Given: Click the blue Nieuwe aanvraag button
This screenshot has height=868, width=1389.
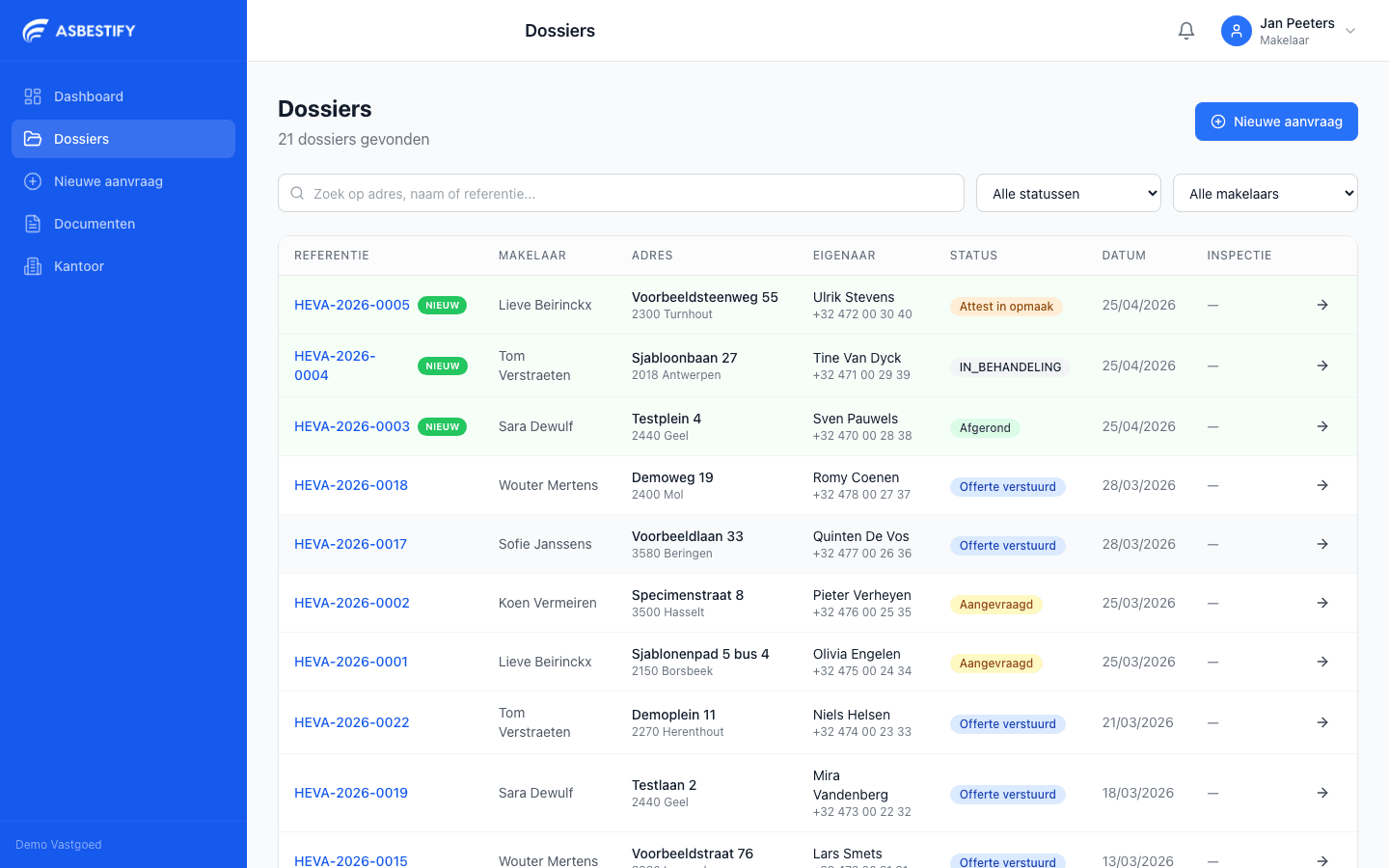Looking at the screenshot, I should click(1276, 122).
